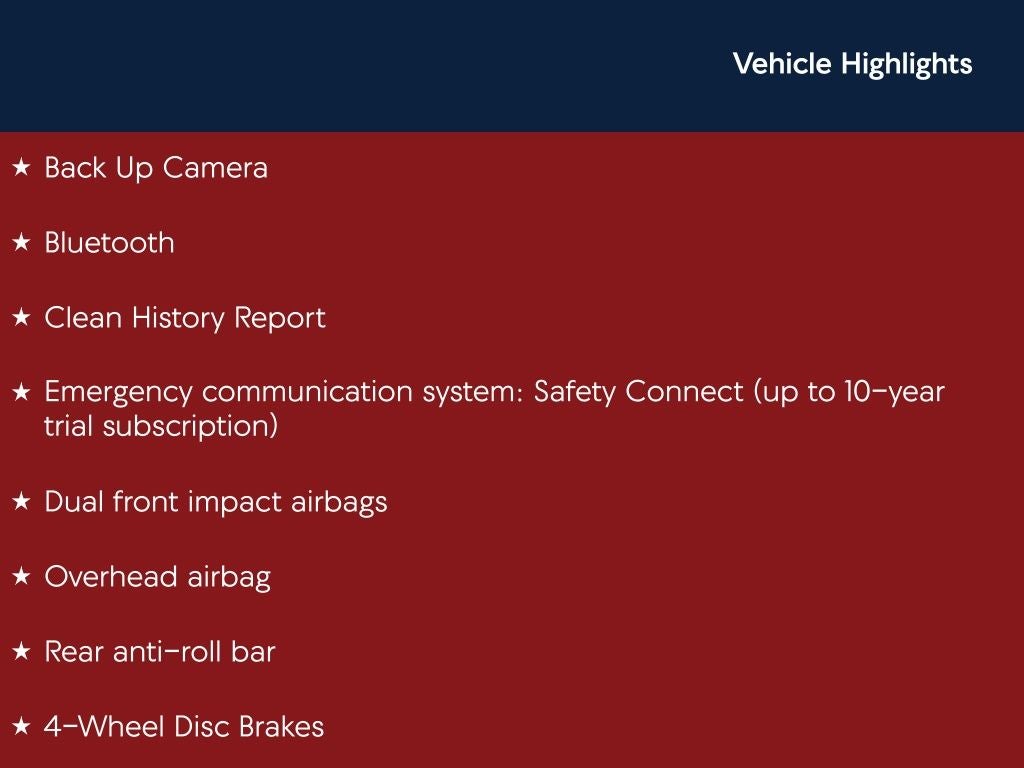
Task: Tap the star next to Dual front impact airbags
Action: (21, 502)
